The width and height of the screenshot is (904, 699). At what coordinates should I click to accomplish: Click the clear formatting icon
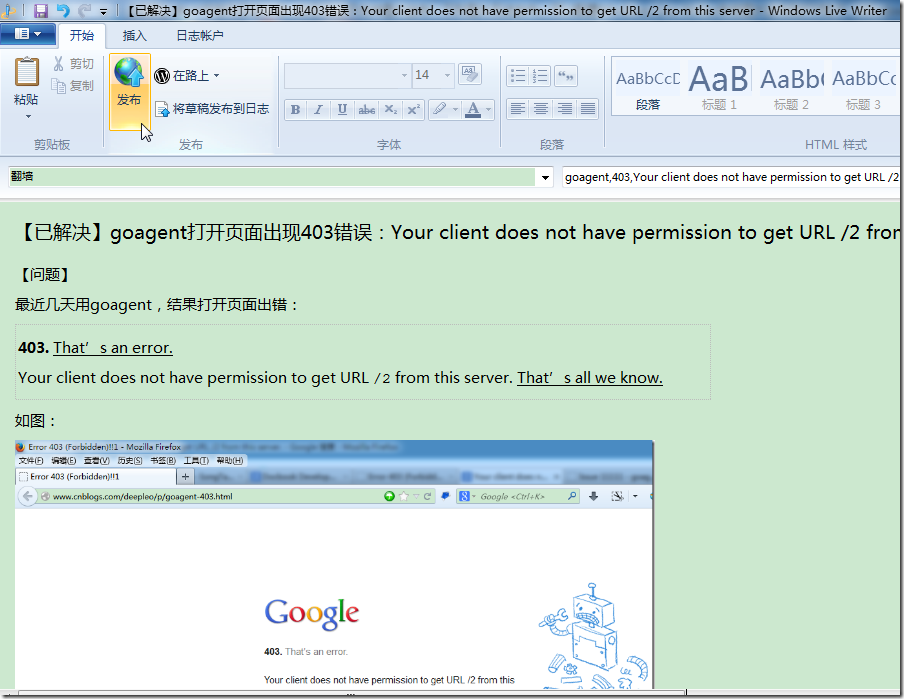pos(470,74)
